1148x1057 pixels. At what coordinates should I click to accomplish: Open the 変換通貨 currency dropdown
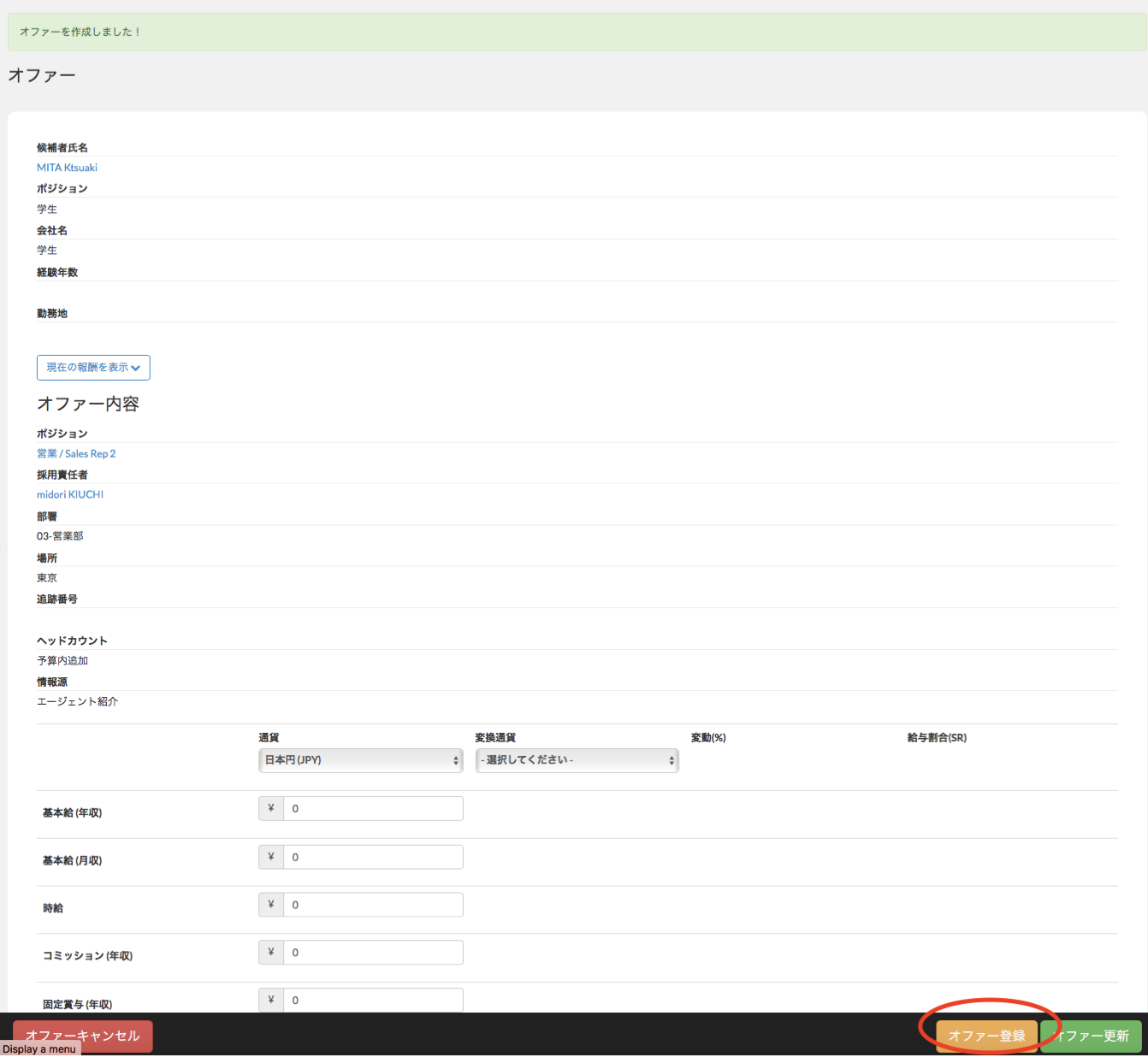(x=577, y=760)
